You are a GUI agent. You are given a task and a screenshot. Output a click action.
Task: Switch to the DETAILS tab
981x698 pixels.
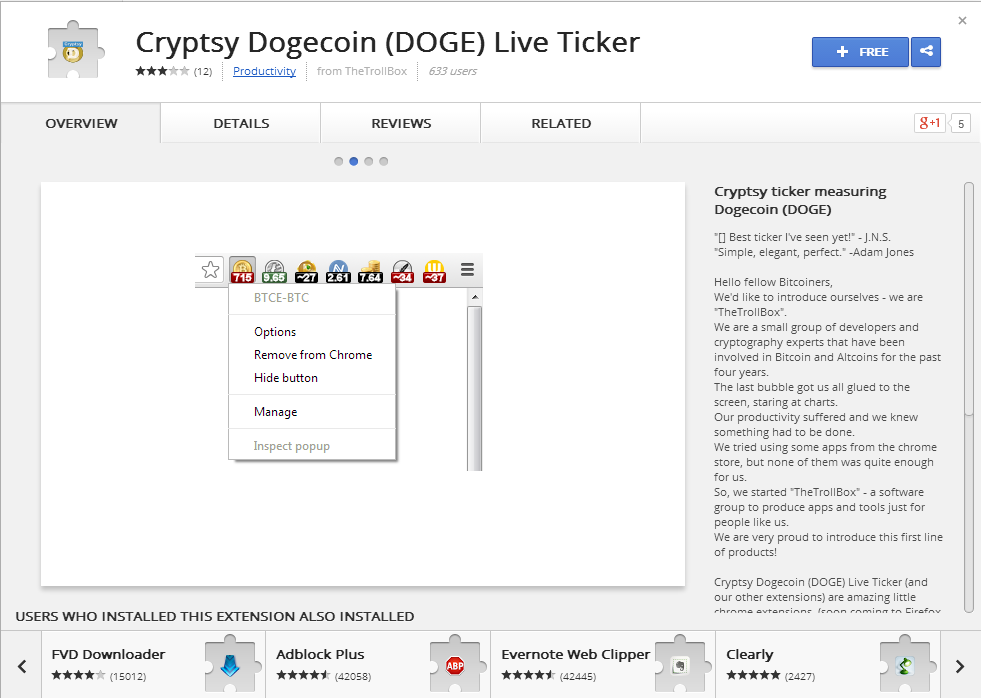(241, 123)
